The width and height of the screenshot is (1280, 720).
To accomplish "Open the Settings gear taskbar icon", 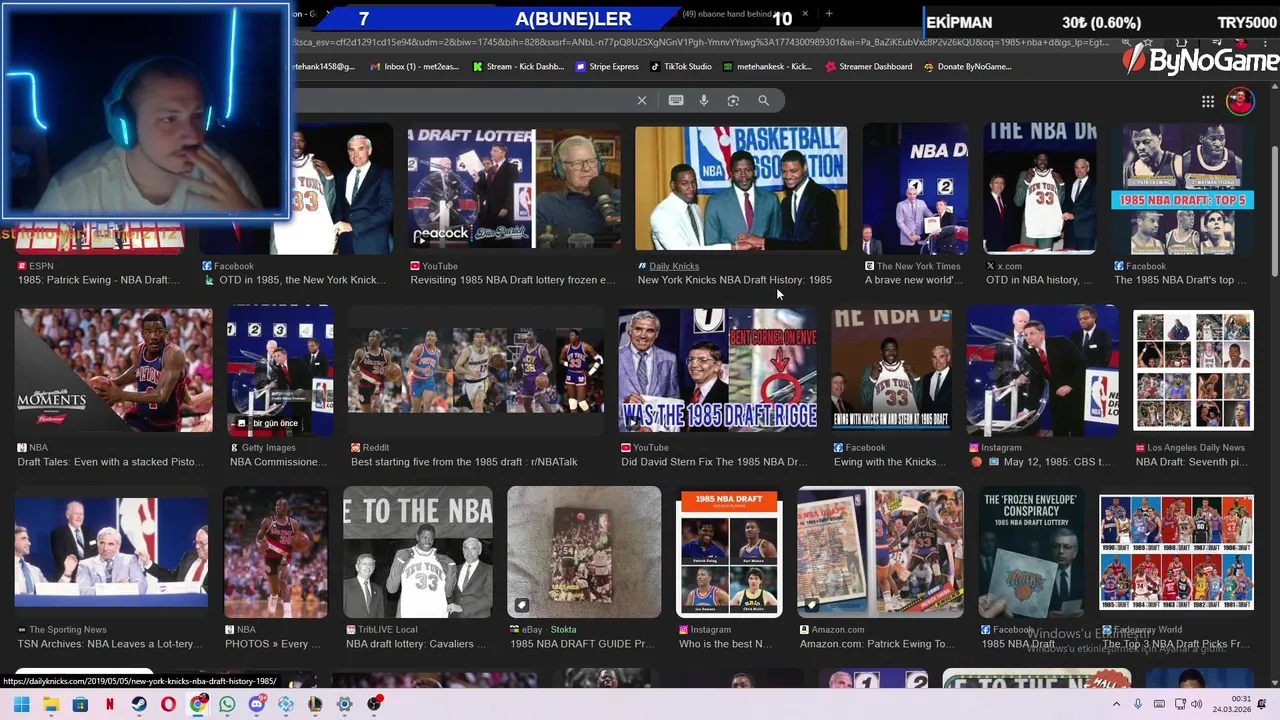I will pyautogui.click(x=344, y=704).
